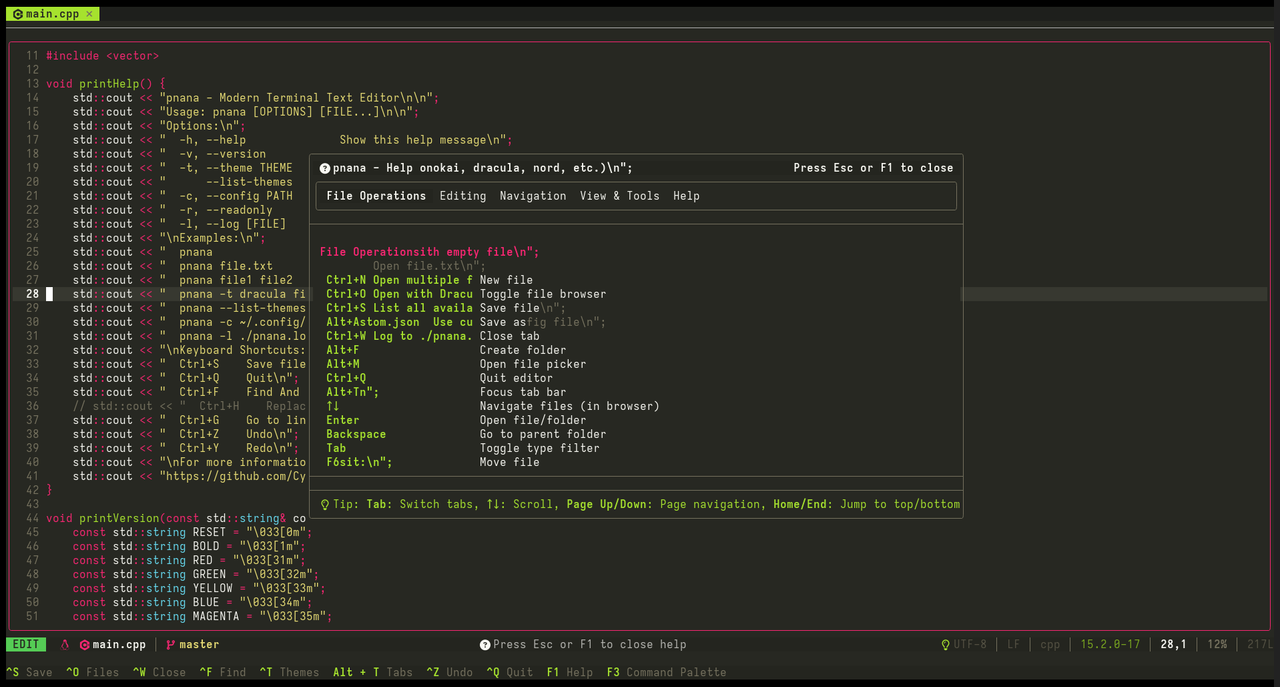Image resolution: width=1280 pixels, height=687 pixels.
Task: Click the 28,1 cursor position in the status bar
Action: 1174,645
